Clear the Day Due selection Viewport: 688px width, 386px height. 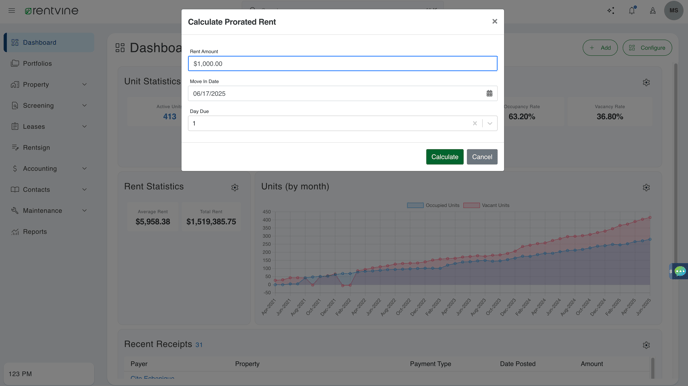[x=475, y=123]
